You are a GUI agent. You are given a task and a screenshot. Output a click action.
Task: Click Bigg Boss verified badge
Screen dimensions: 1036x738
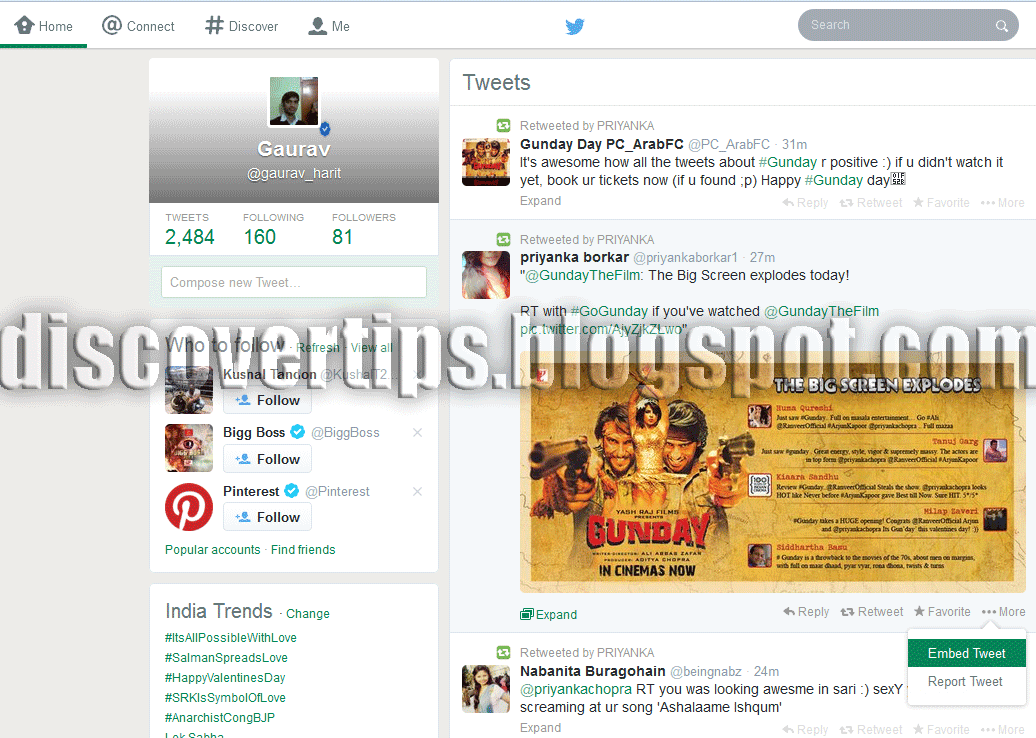(x=297, y=432)
